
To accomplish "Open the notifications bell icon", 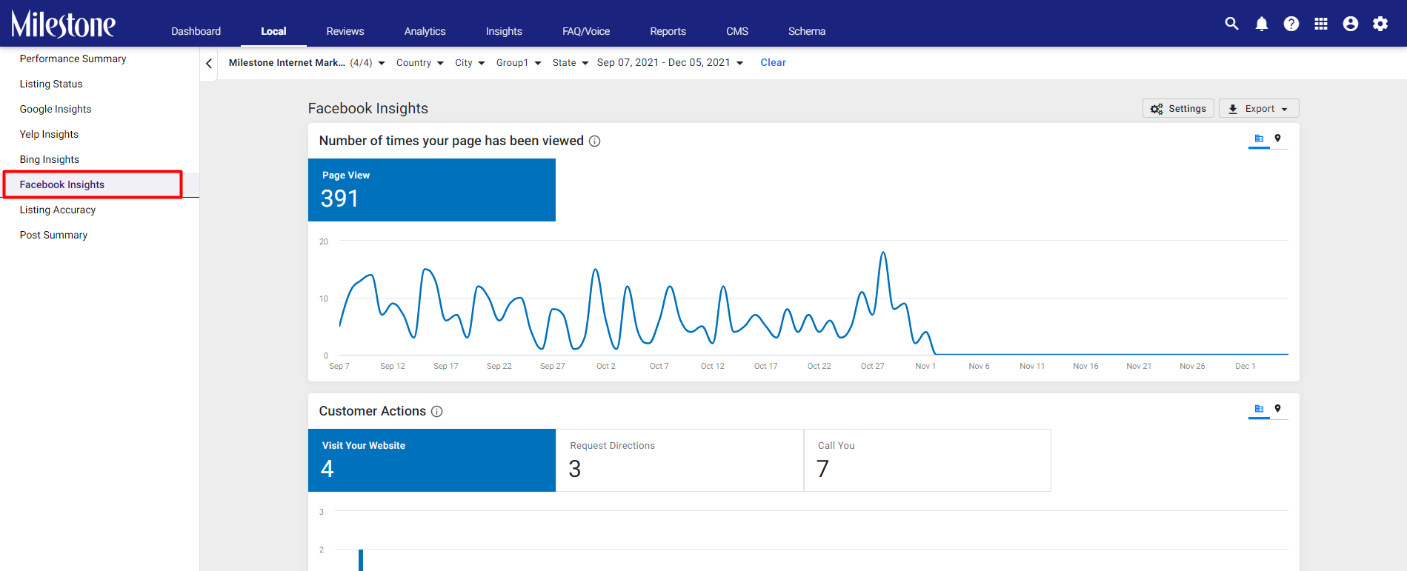I will (x=1261, y=24).
